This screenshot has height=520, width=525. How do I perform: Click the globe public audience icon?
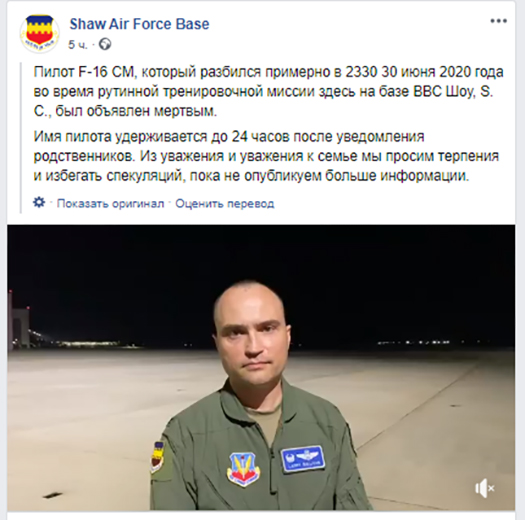(105, 44)
